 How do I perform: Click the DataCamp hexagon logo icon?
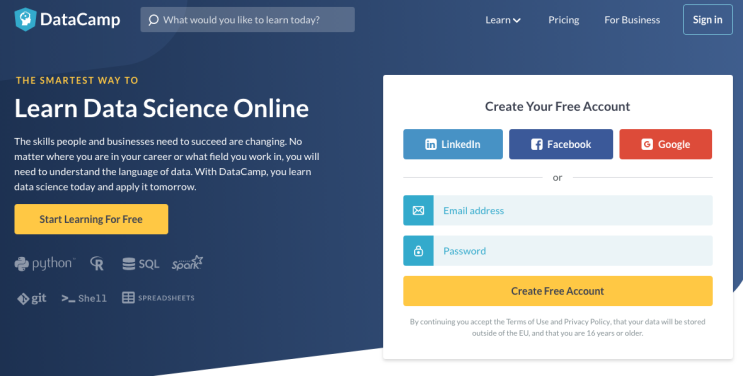click(x=25, y=19)
